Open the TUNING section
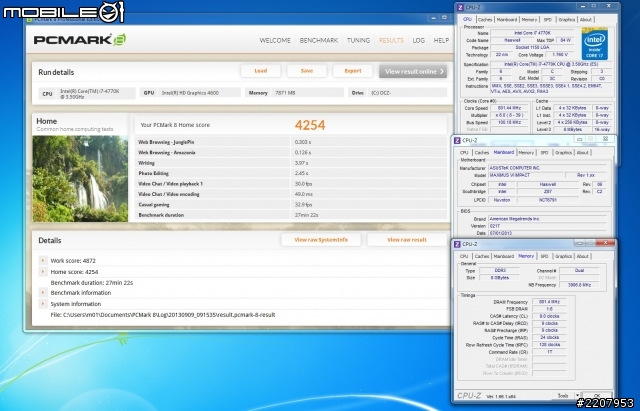The height and width of the screenshot is (411, 640). (358, 40)
